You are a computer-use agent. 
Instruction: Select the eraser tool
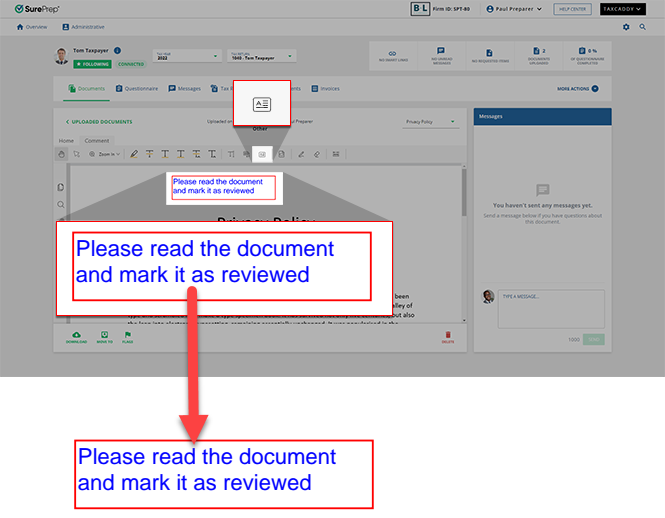point(316,154)
